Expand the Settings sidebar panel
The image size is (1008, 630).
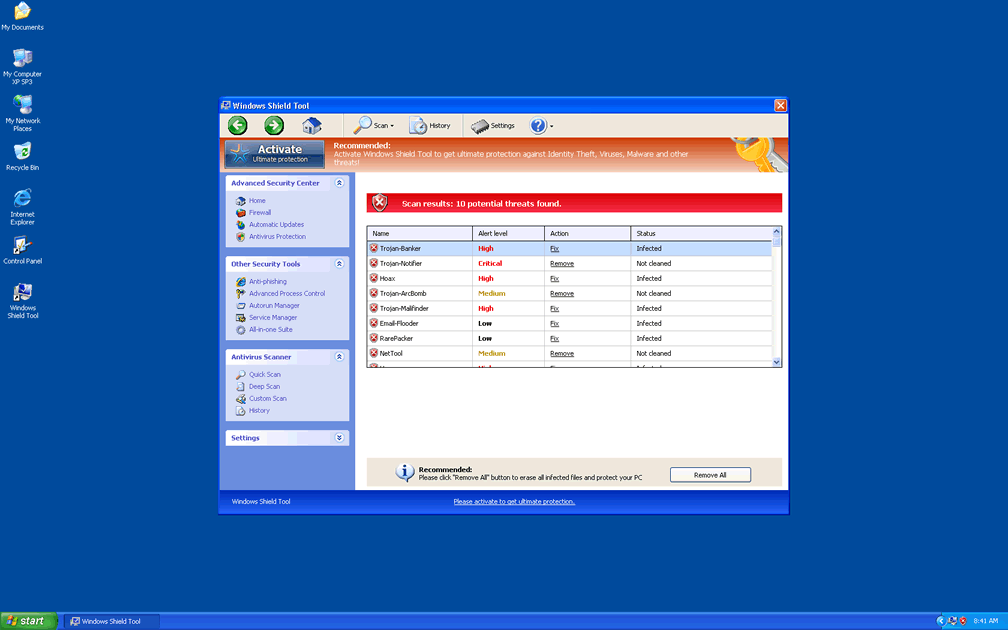(339, 438)
